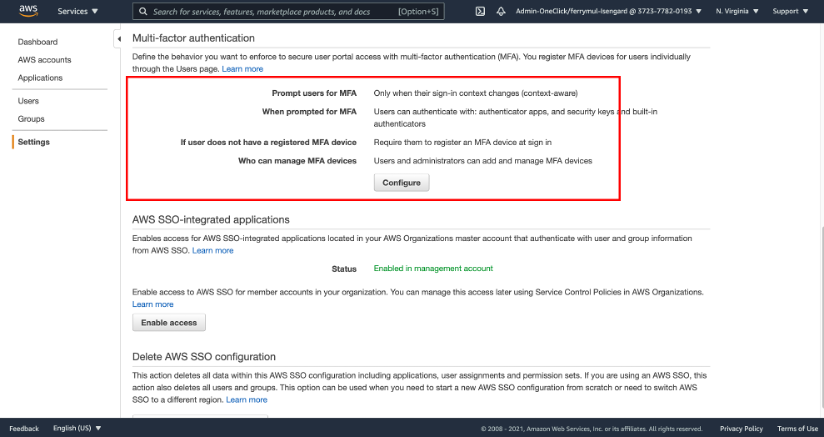Expand the Services dropdown
The height and width of the screenshot is (437, 824).
[x=78, y=11]
